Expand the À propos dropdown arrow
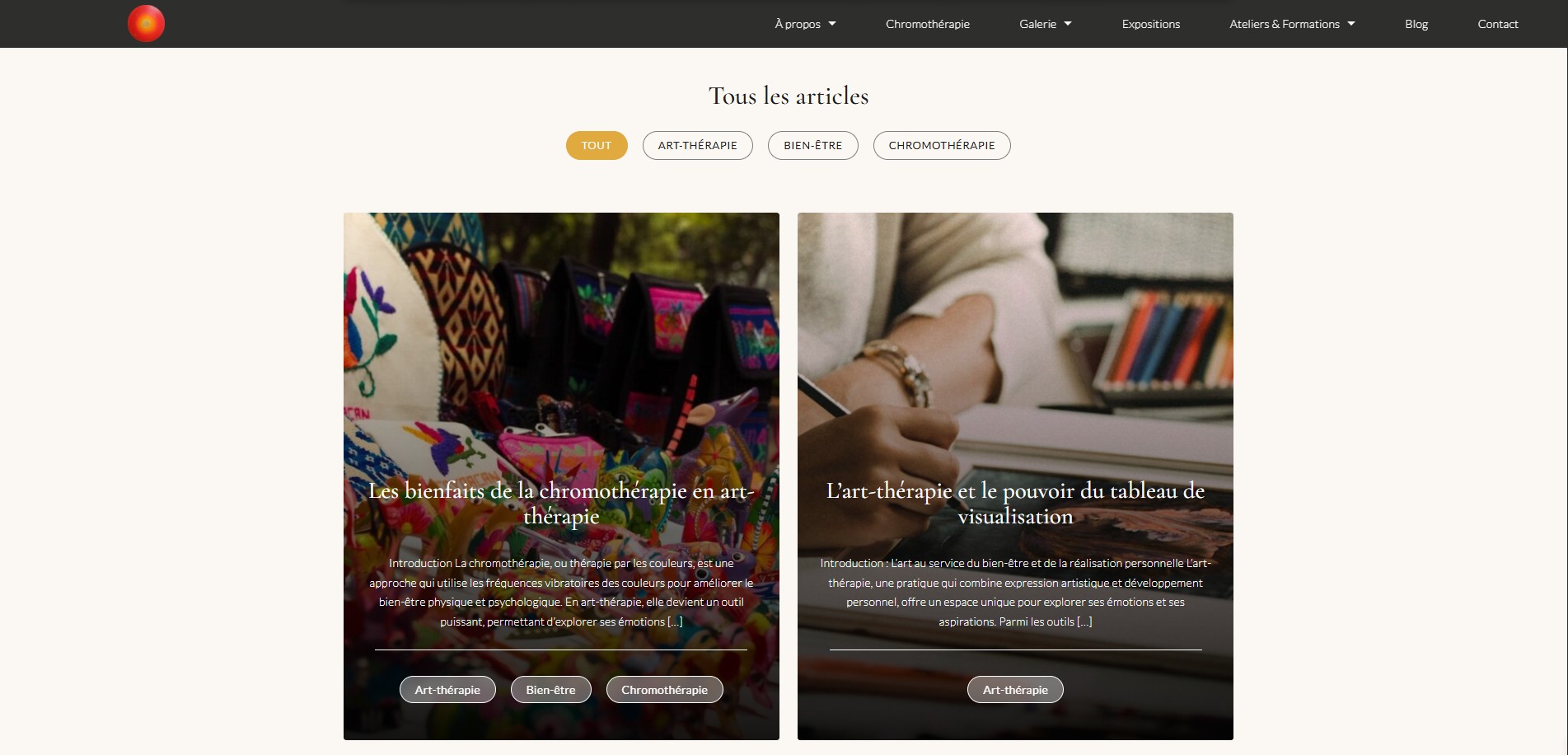Screen dimensions: 1568x755 pyautogui.click(x=832, y=24)
